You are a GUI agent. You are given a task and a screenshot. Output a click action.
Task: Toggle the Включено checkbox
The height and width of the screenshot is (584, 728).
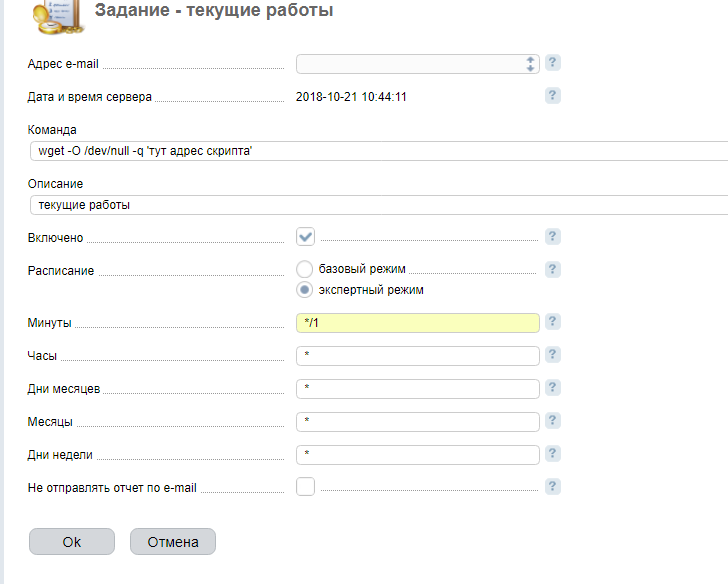coord(306,237)
